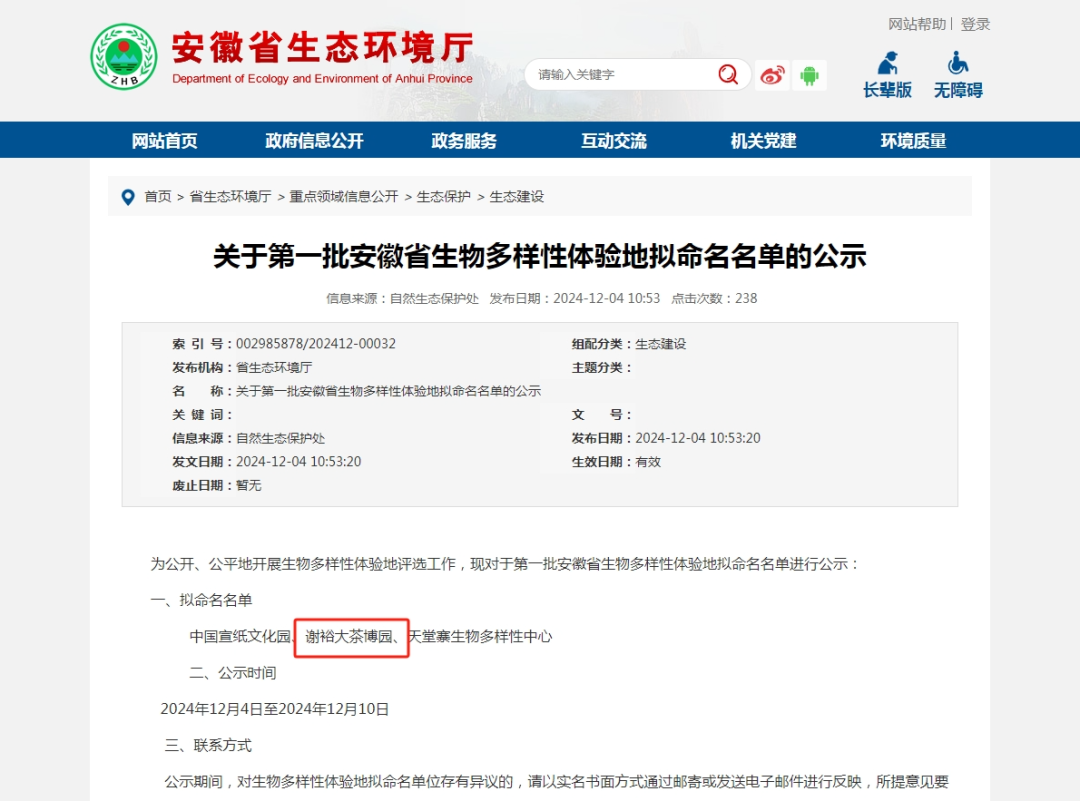This screenshot has width=1080, height=801.
Task: Go to 省生态环境厅 breadcrumb link
Action: (230, 197)
